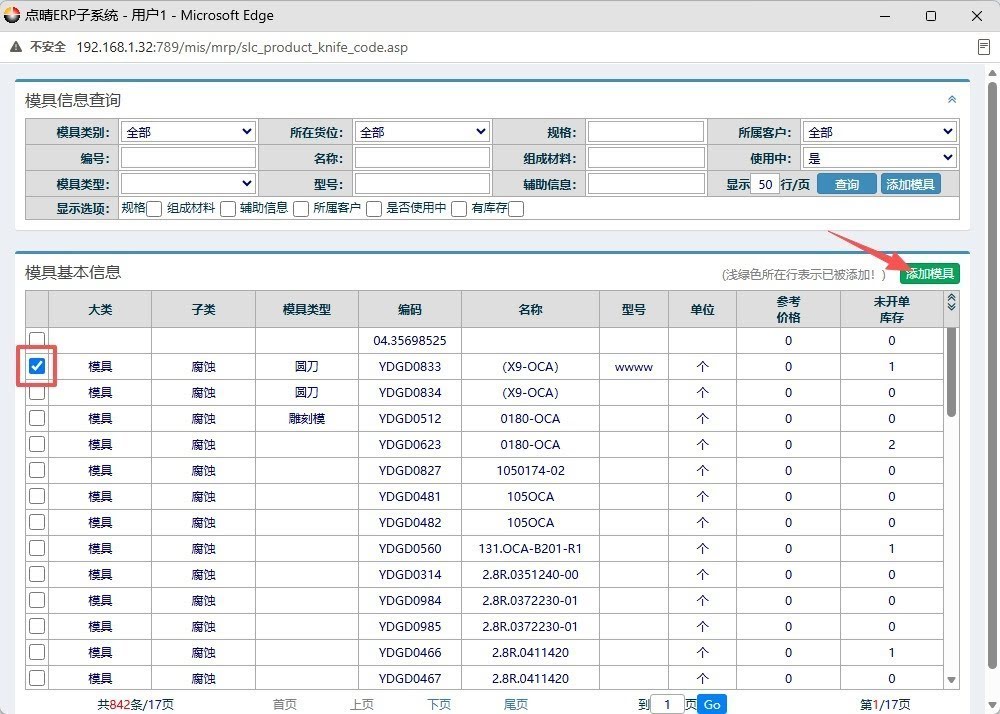Viewport: 1000px width, 714px height.
Task: Click the wwww model cell
Action: point(633,367)
